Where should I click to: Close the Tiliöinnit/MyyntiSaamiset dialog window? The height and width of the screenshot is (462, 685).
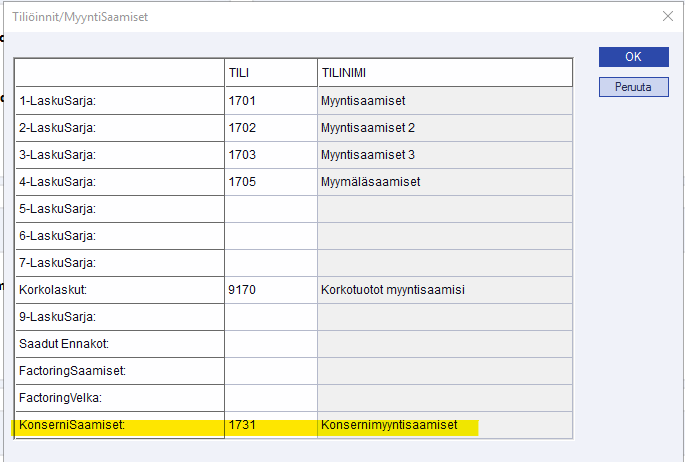(x=667, y=15)
